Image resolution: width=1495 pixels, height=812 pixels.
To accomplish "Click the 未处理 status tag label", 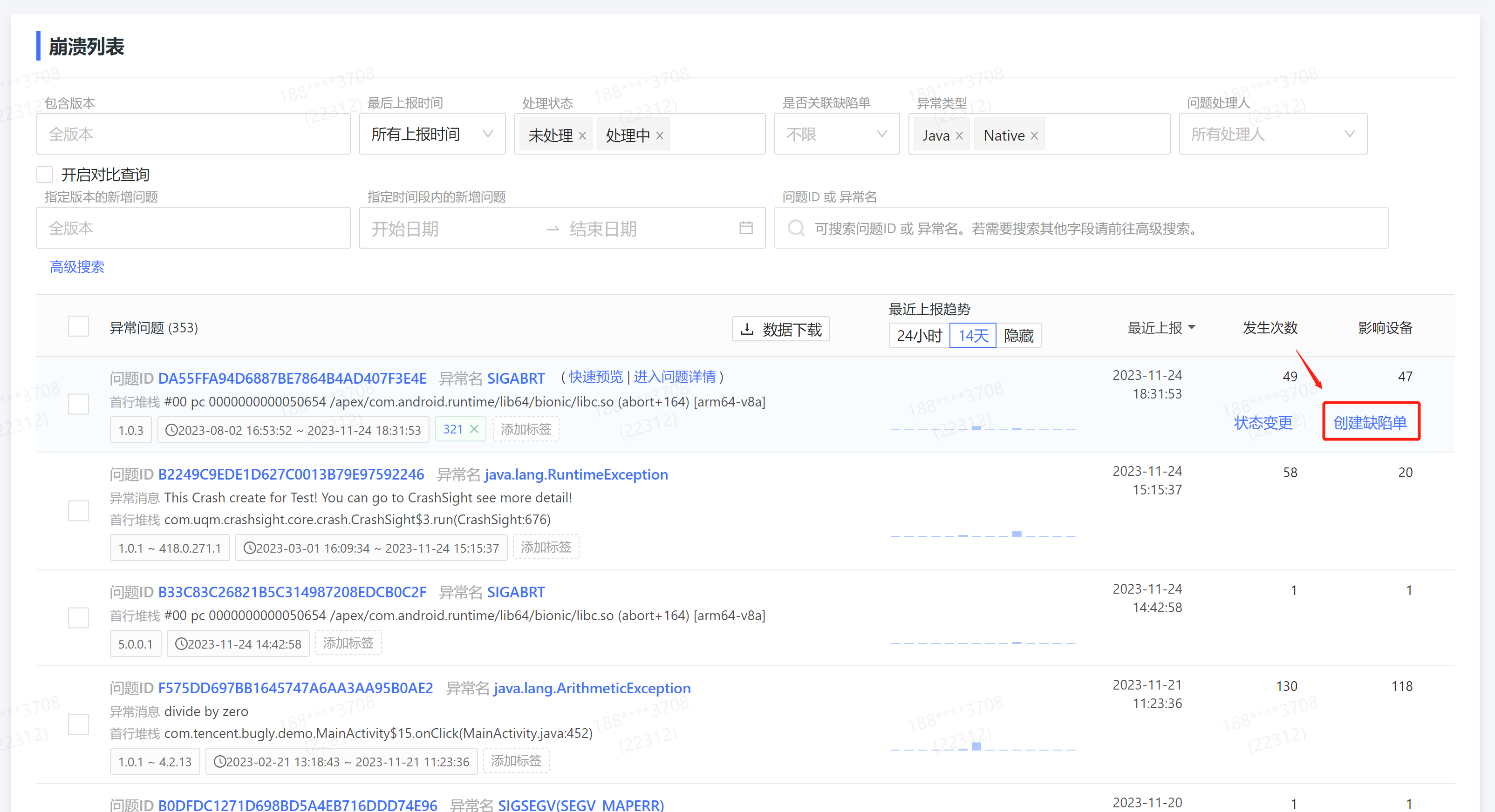I will 550,135.
